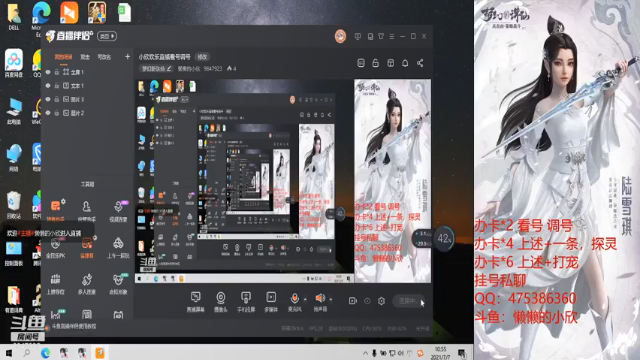Switch to the 可改名 scene tab
640x360 pixels.
coord(104,57)
